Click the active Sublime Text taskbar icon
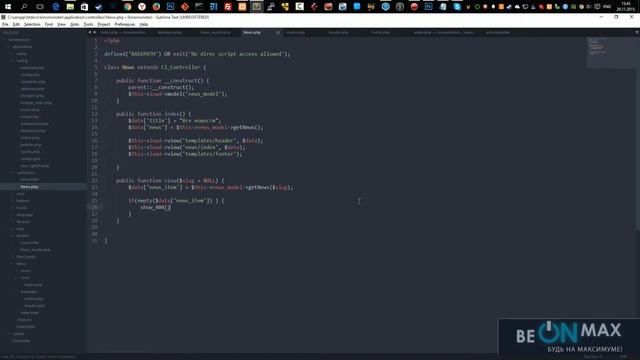640x360 pixels. [x=257, y=7]
